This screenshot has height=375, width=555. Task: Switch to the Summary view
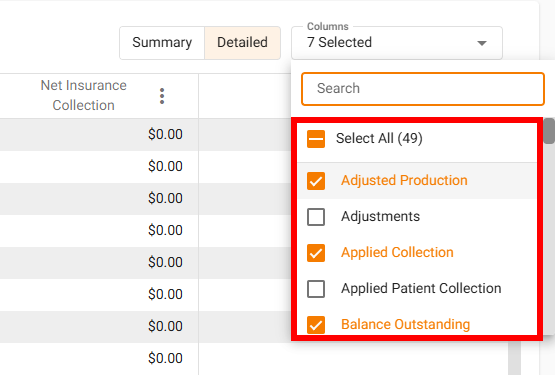click(x=162, y=42)
